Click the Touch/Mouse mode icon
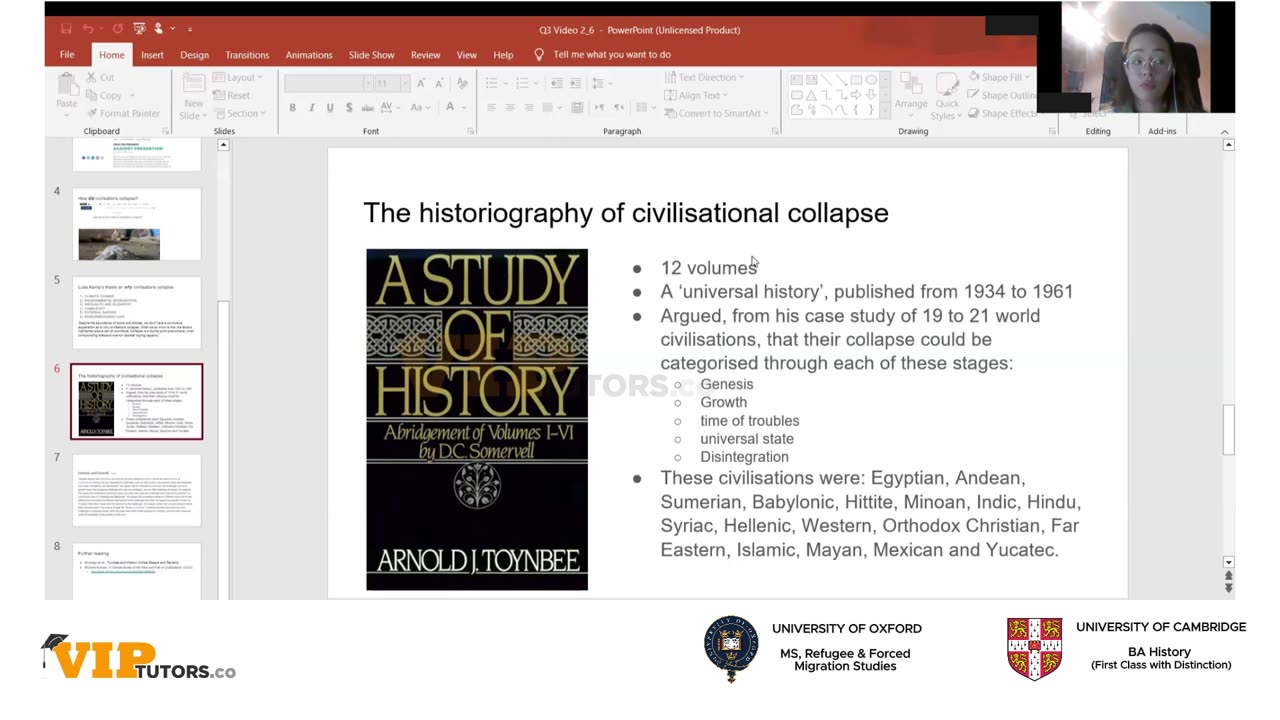Image resolution: width=1280 pixels, height=720 pixels. 158,29
